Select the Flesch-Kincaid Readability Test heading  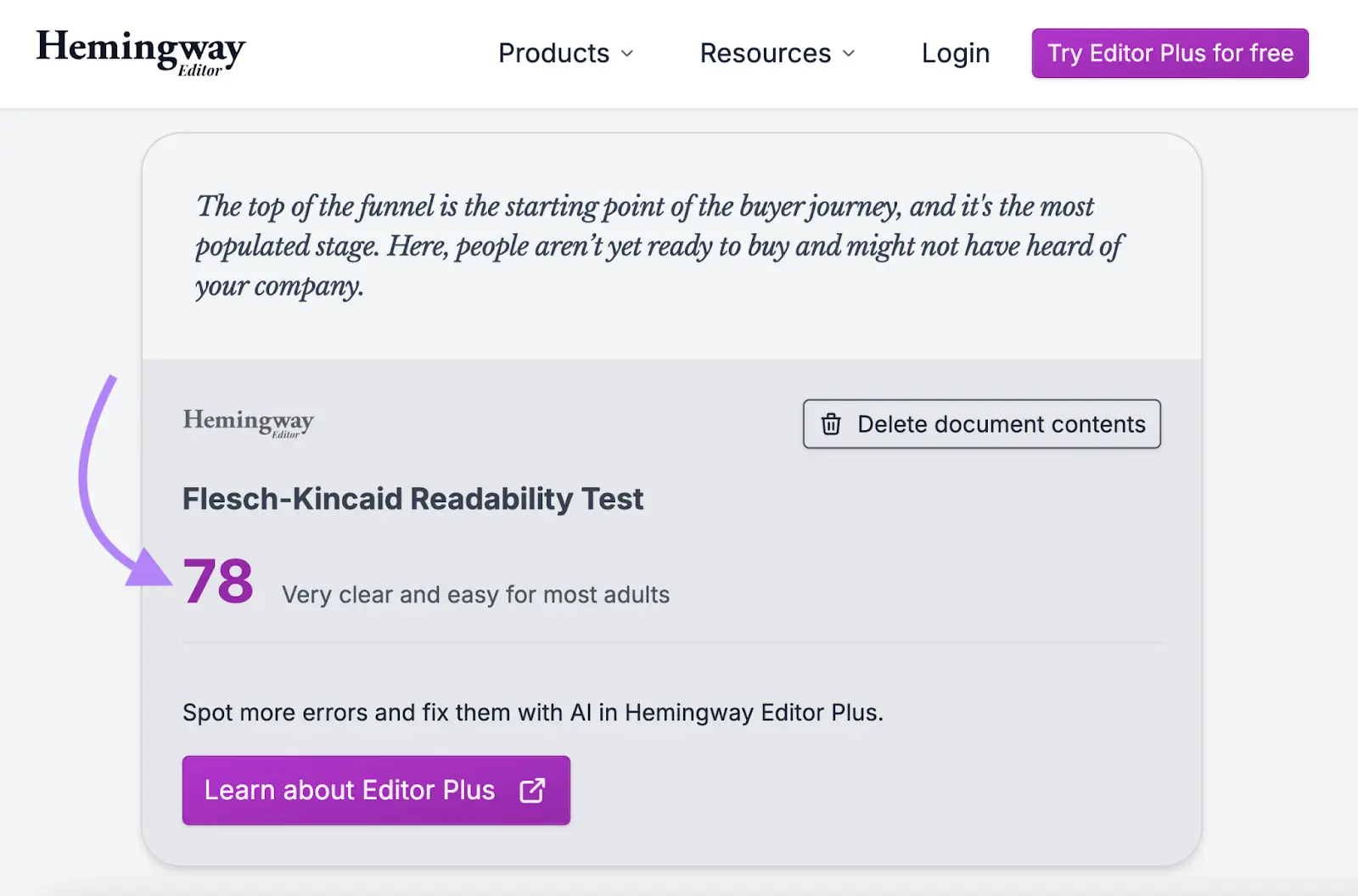412,499
